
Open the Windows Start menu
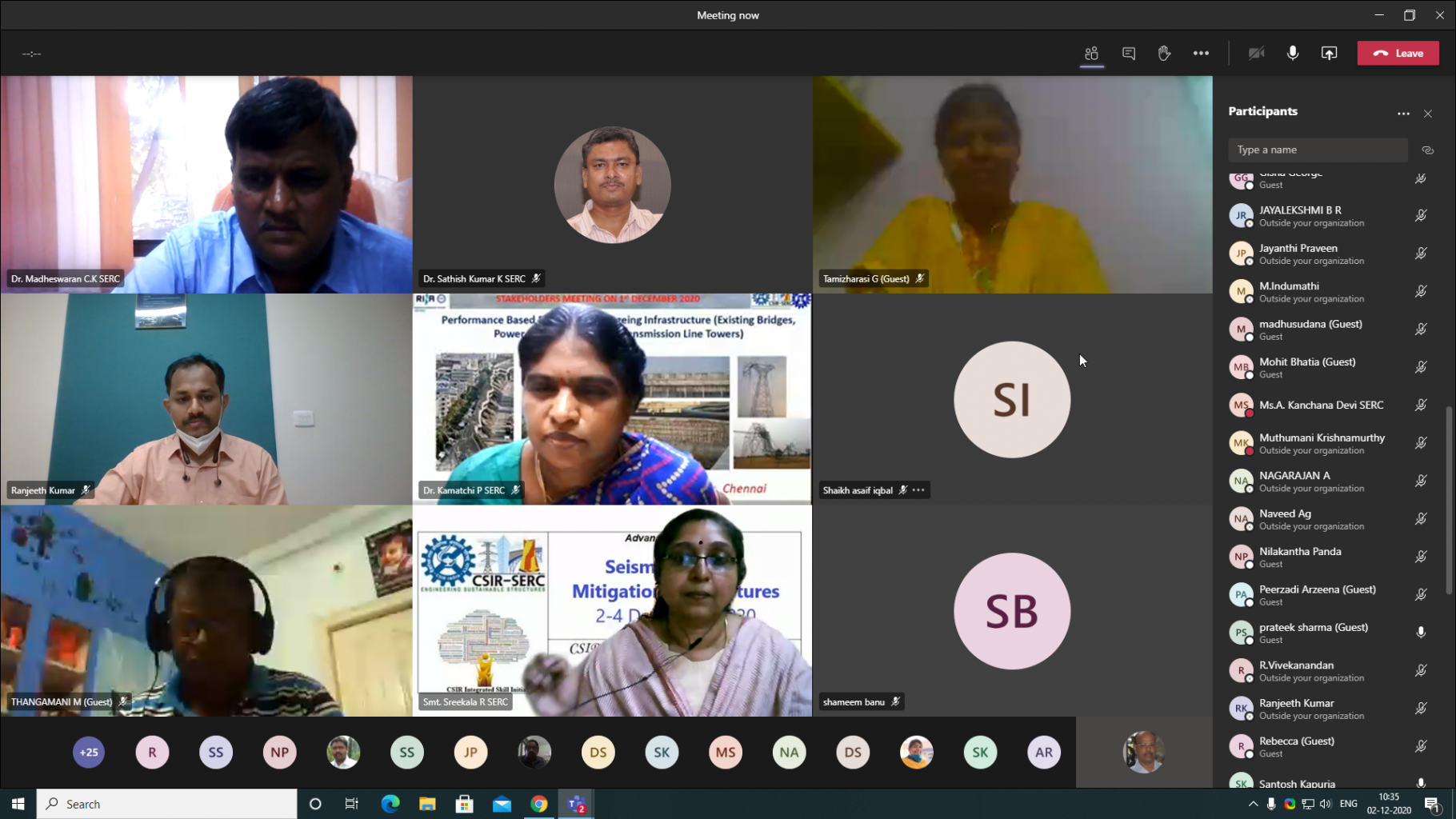click(x=18, y=804)
